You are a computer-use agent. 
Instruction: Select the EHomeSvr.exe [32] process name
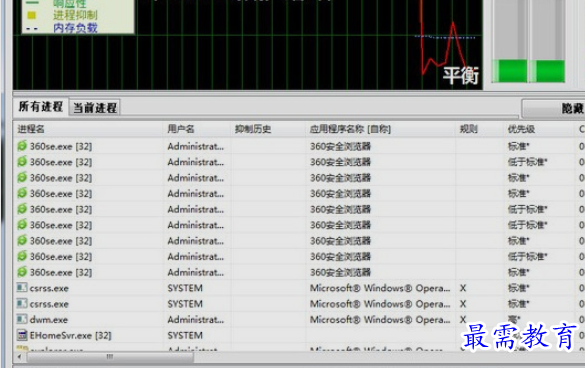click(71, 336)
